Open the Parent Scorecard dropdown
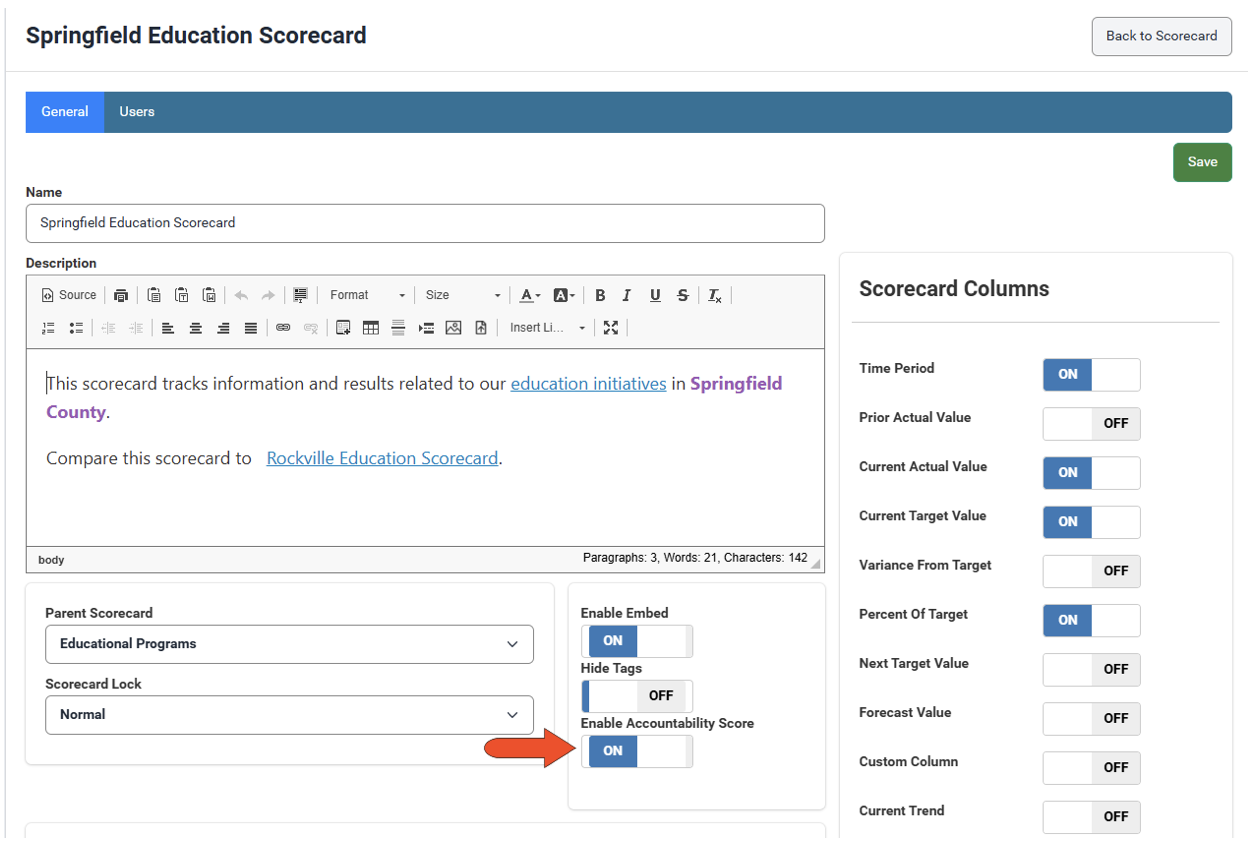 [289, 644]
